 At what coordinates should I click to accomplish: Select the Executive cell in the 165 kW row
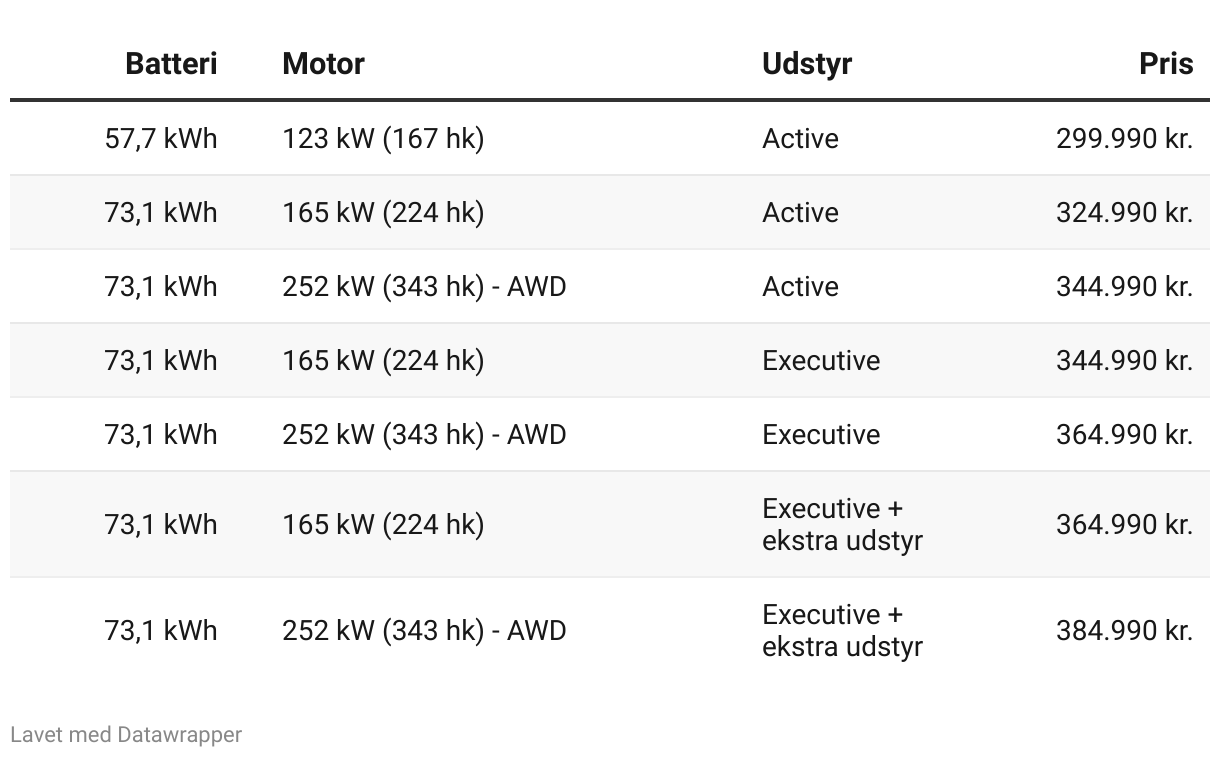(x=821, y=360)
